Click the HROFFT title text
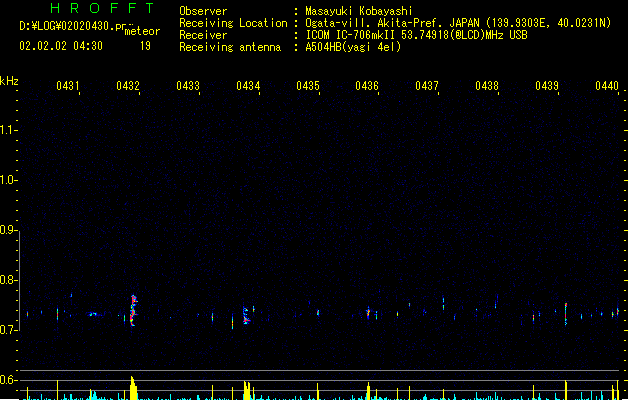629x400 pixels. [x=102, y=8]
